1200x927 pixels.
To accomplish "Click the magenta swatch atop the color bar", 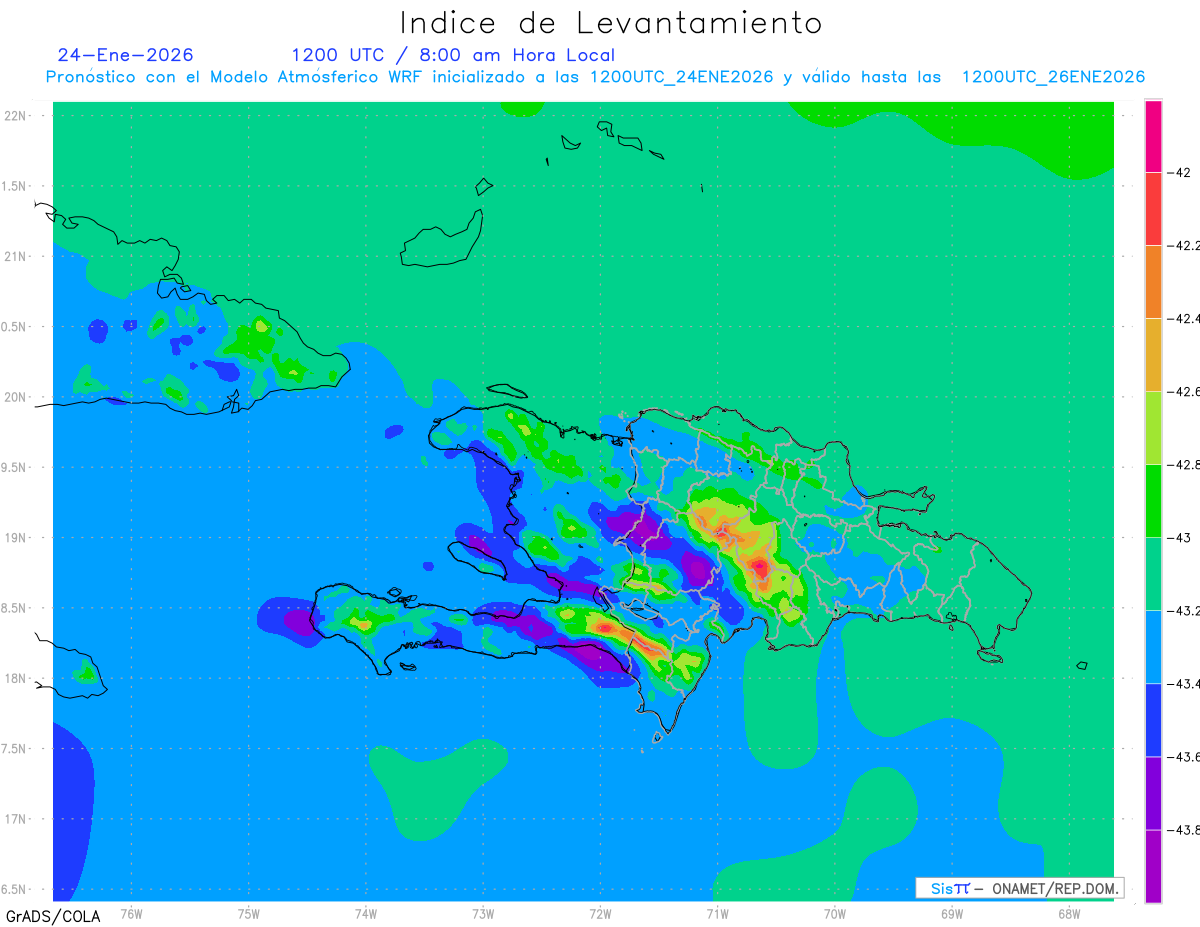I will pyautogui.click(x=1153, y=136).
